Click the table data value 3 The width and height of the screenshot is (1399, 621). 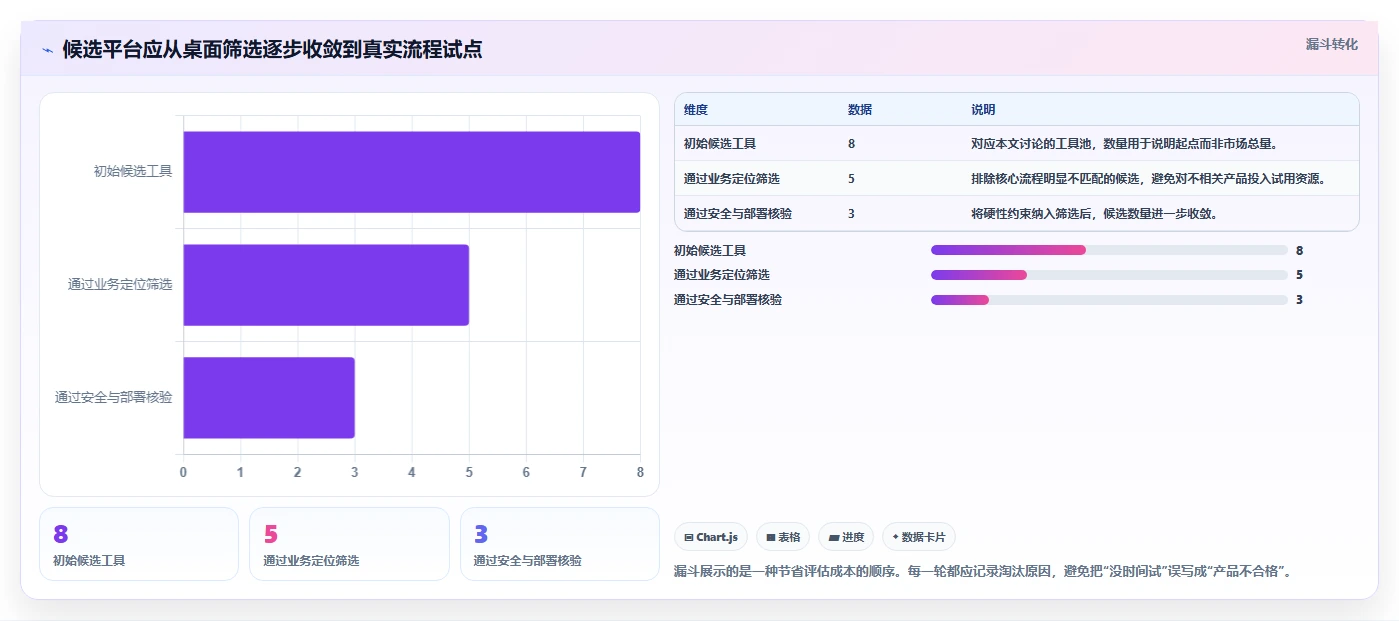pyautogui.click(x=851, y=214)
